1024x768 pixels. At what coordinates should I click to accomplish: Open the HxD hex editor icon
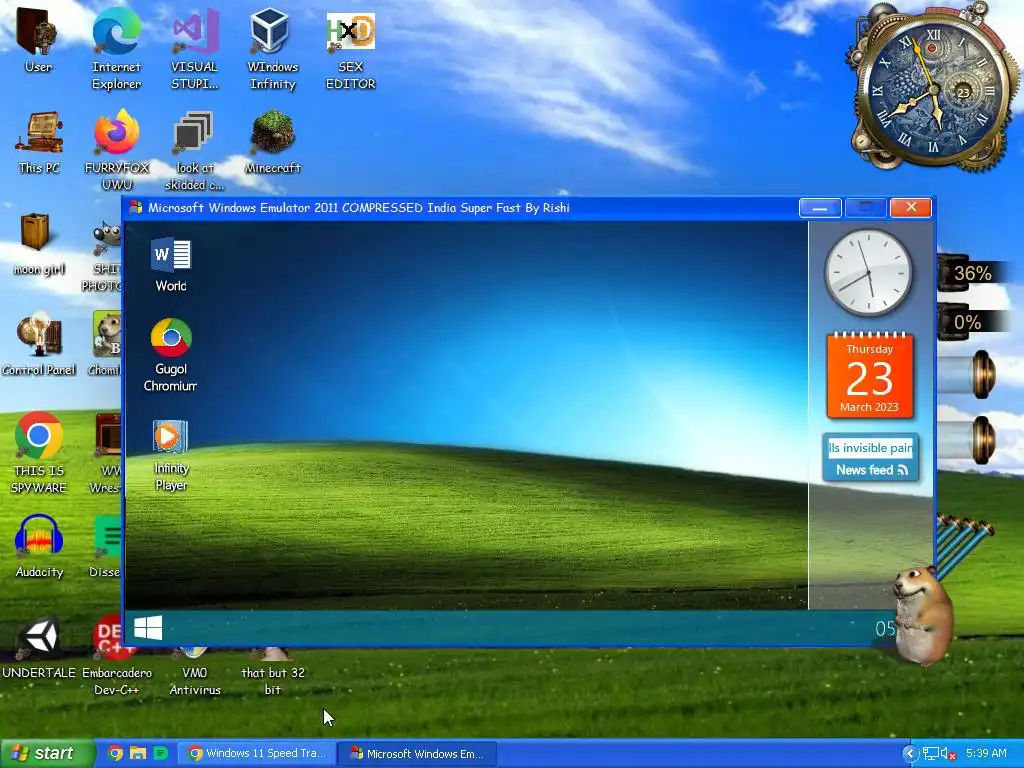click(x=350, y=33)
